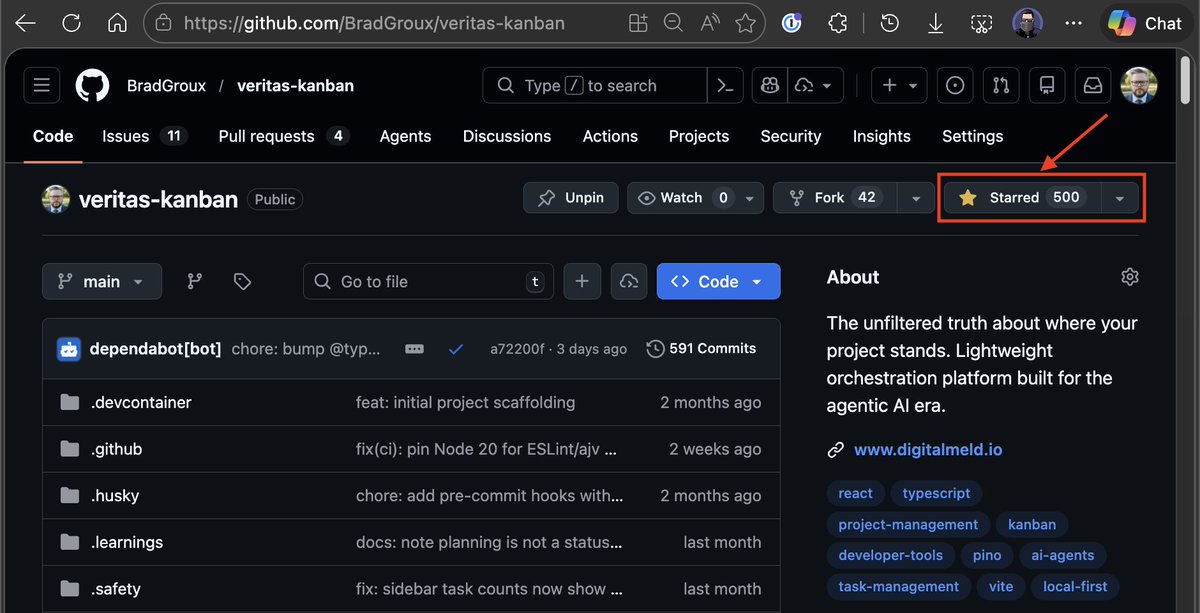Expand the Copilot agents dropdown in the header

click(x=816, y=86)
